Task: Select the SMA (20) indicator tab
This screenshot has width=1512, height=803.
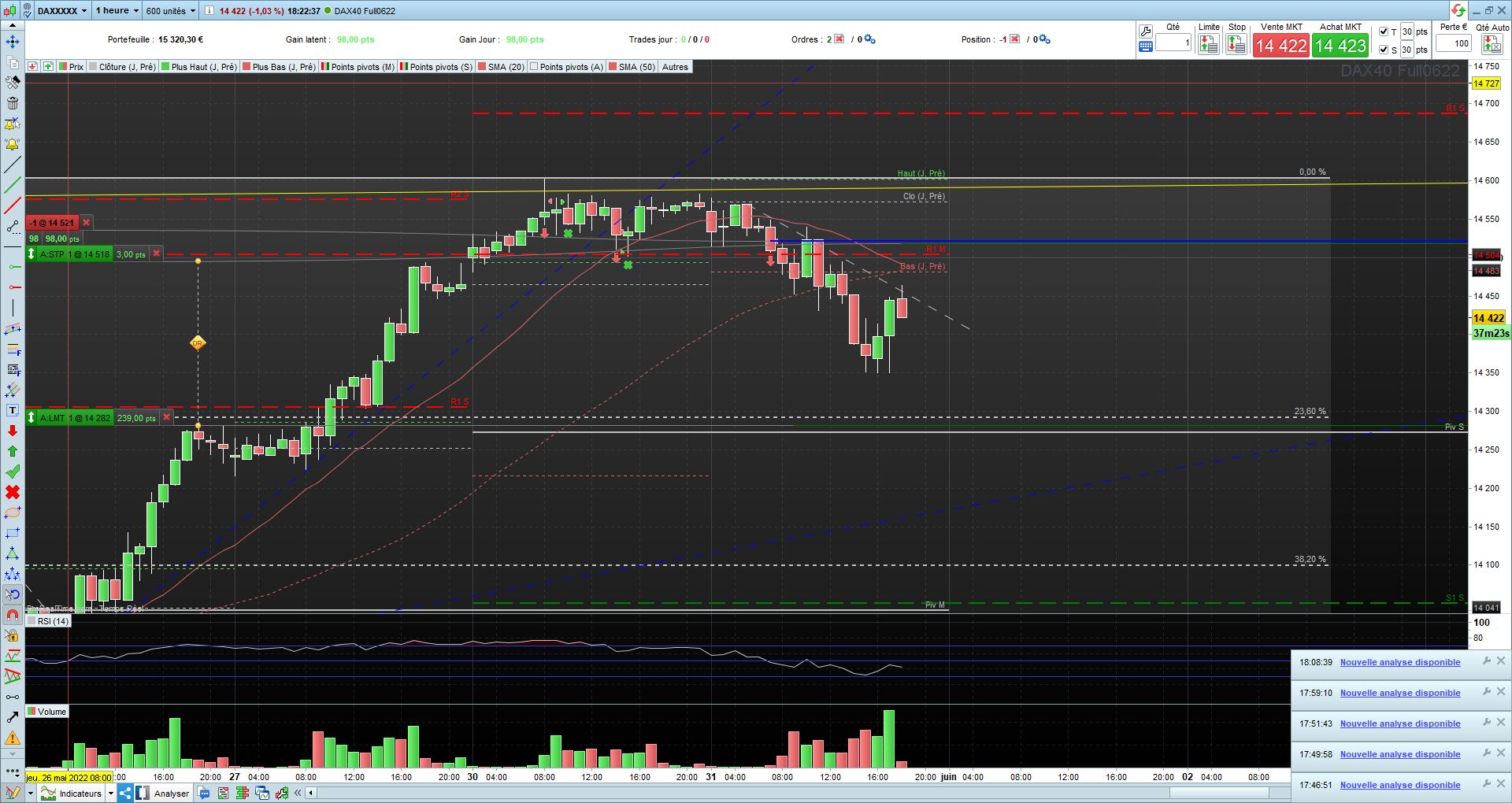Action: click(x=501, y=67)
